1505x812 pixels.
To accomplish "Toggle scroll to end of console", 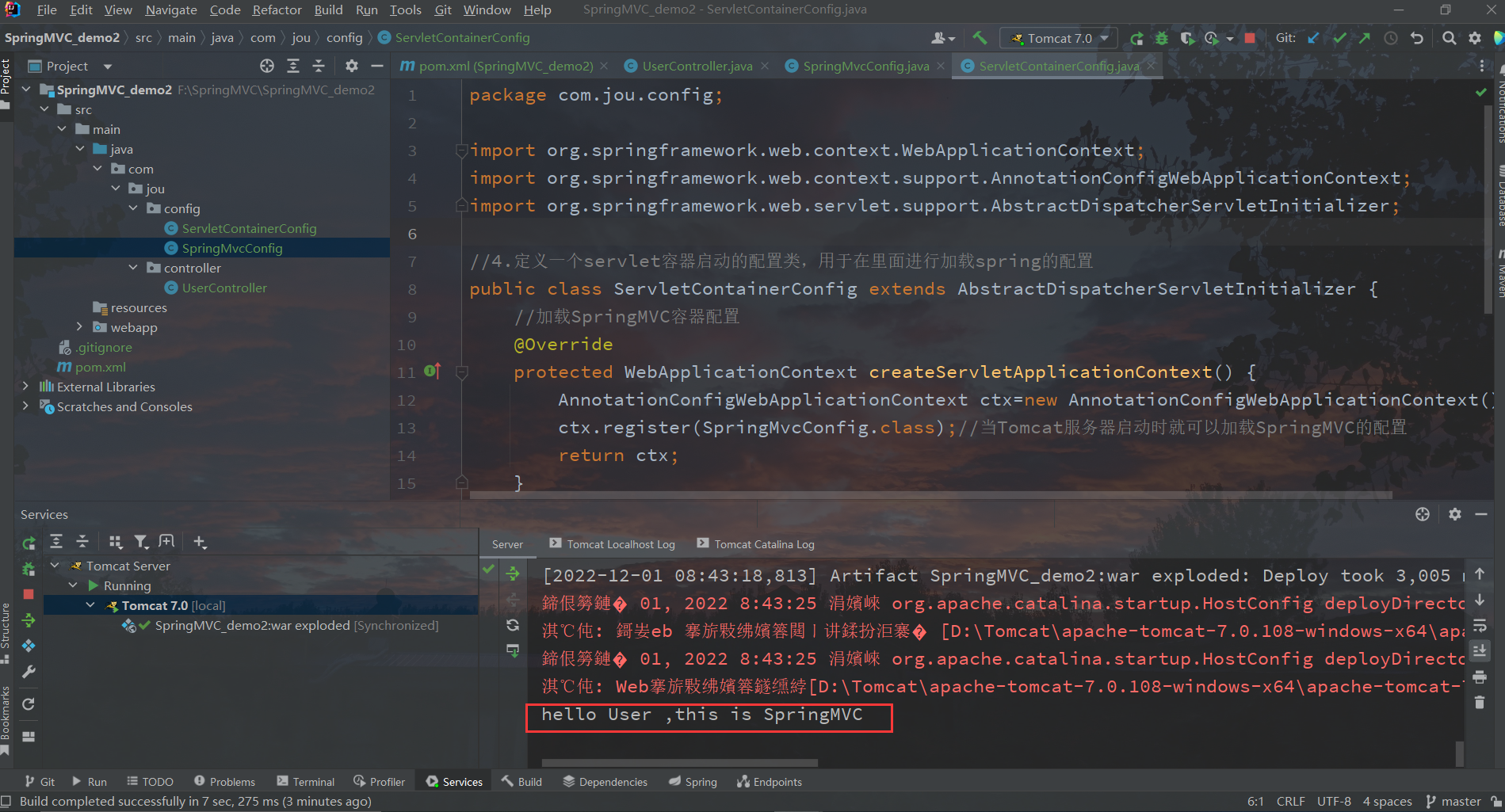I will pyautogui.click(x=1480, y=651).
